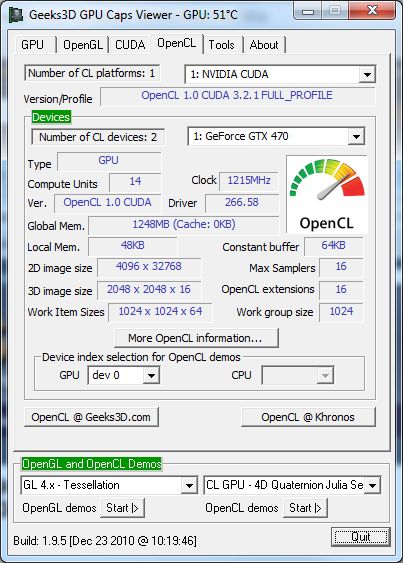
Task: Click the Number of CL platforms field
Action: [92, 73]
